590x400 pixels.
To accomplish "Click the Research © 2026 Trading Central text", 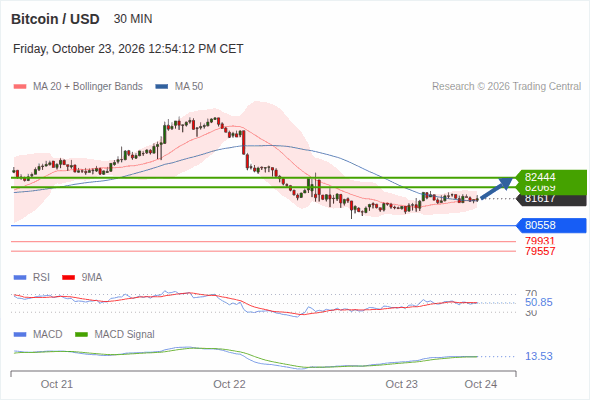I will click(x=506, y=87).
